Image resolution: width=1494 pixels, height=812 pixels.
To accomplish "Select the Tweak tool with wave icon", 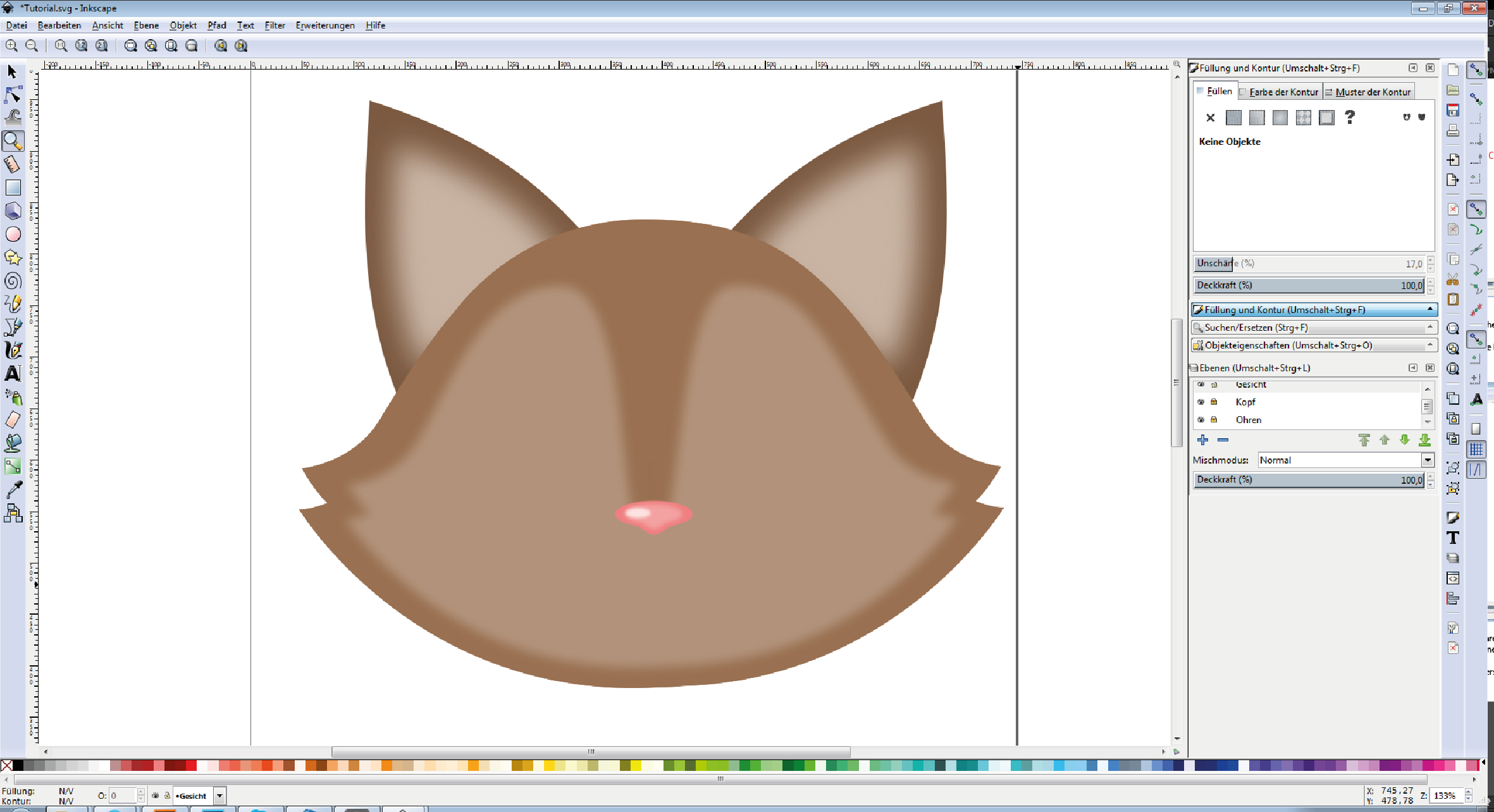I will [x=13, y=118].
